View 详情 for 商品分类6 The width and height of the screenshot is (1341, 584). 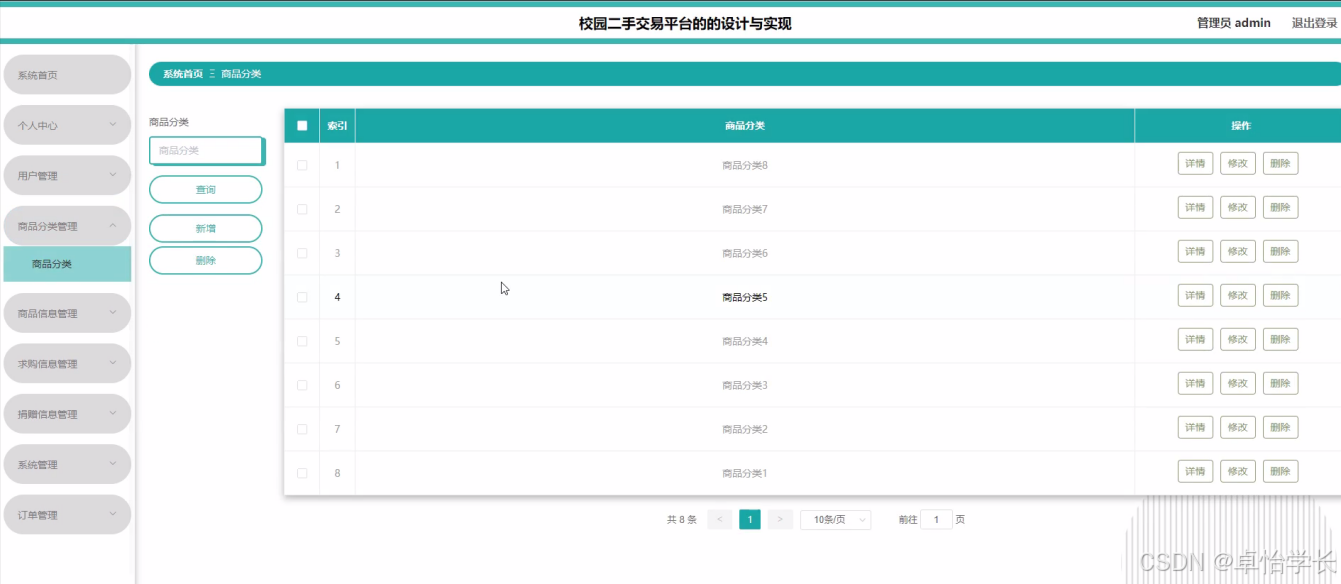(1195, 252)
